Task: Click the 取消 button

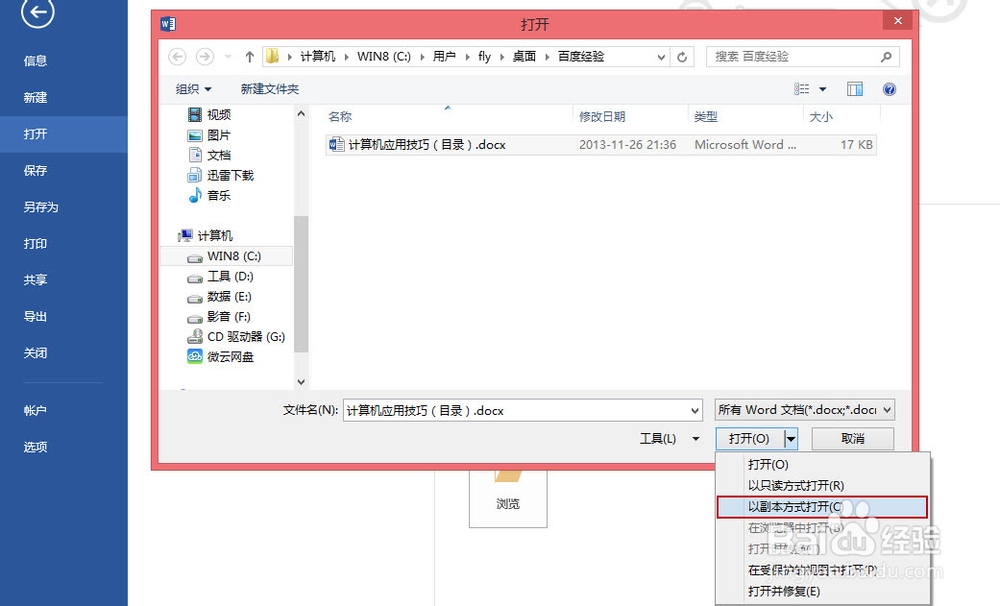Action: tap(852, 438)
